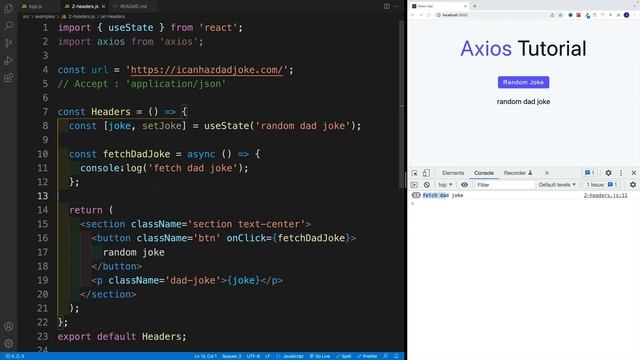Close the DevTools panel
Image resolution: width=640 pixels, height=360 pixels.
(633, 173)
